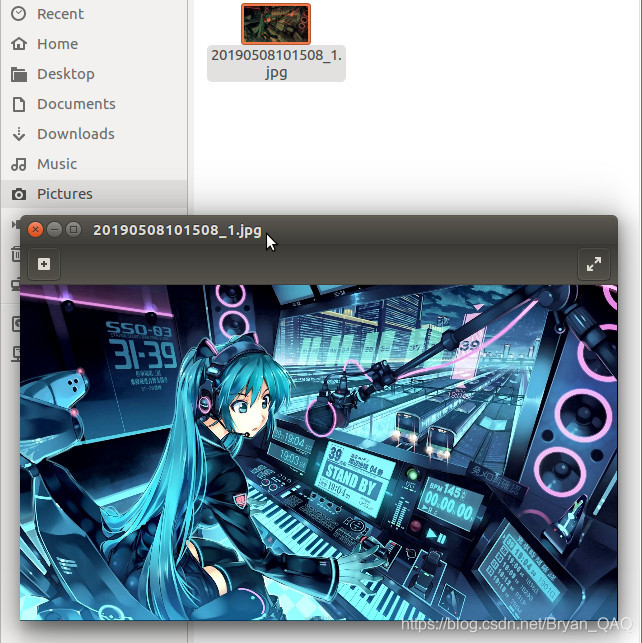Go to Home in the sidebar
Image resolution: width=642 pixels, height=643 pixels.
point(93,44)
